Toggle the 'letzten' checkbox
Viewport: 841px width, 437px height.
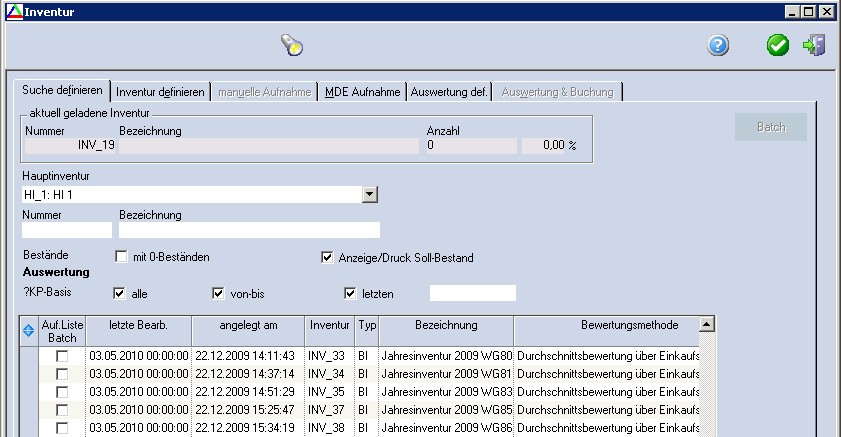point(350,293)
